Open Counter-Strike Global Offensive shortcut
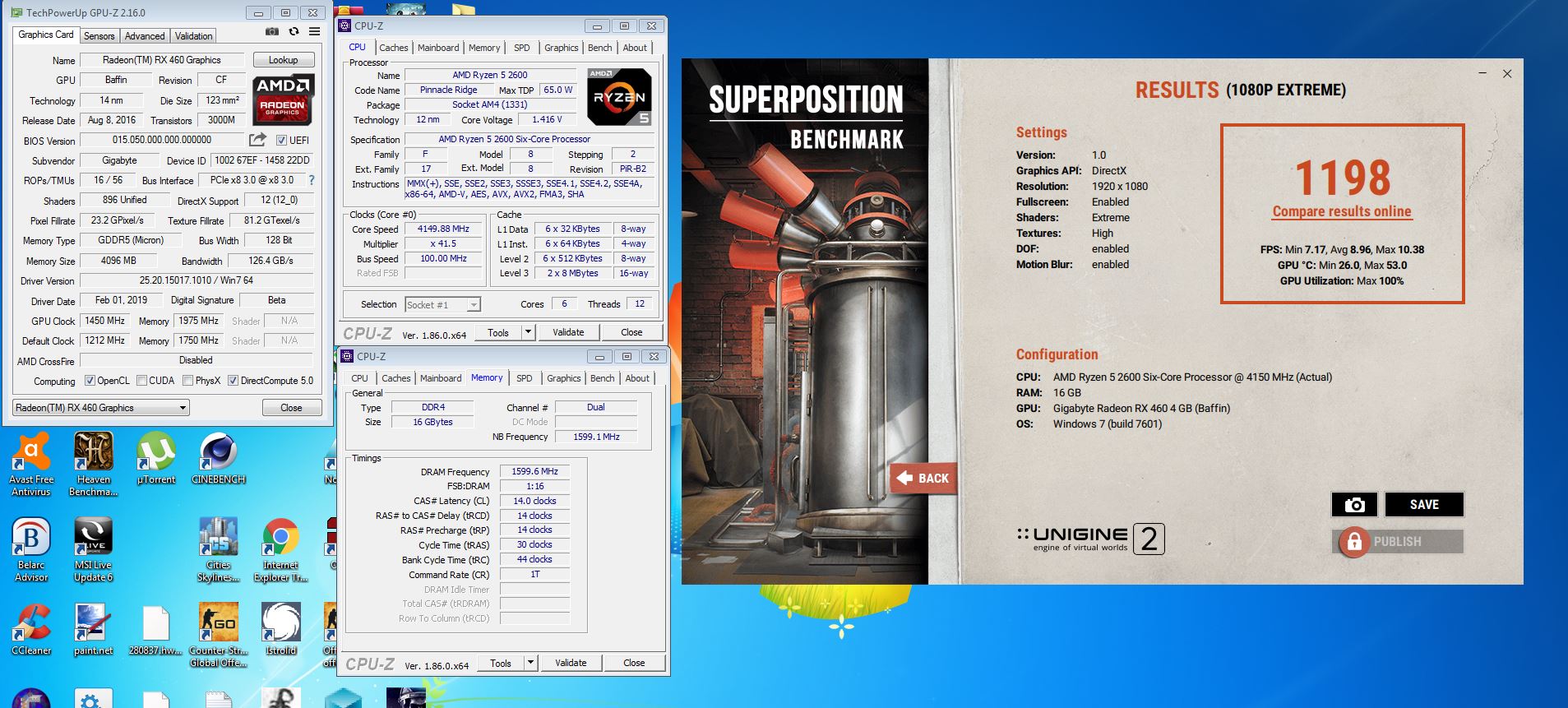 point(219,635)
